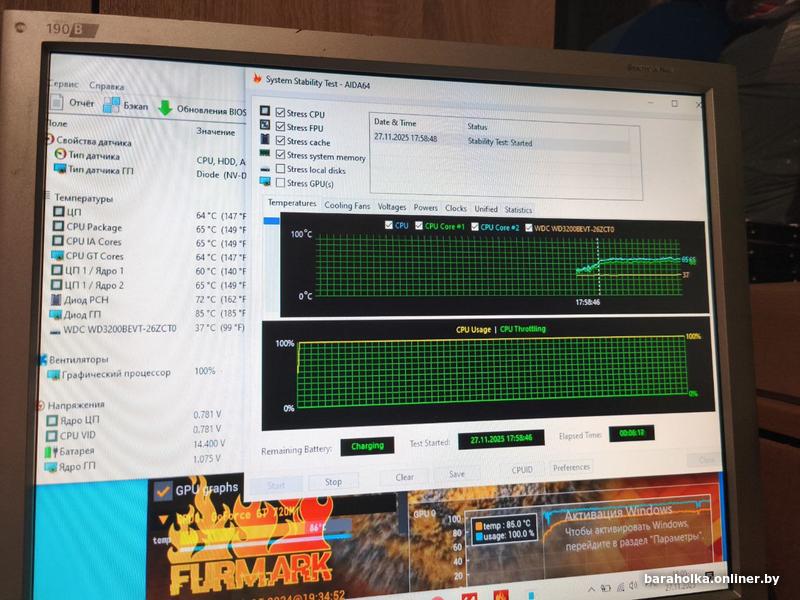Open stability test Preferences
The image size is (800, 600).
pyautogui.click(x=571, y=467)
